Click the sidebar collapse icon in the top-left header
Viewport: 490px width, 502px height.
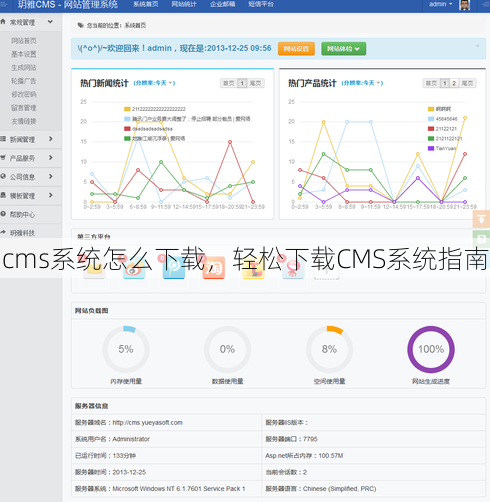click(4, 4)
